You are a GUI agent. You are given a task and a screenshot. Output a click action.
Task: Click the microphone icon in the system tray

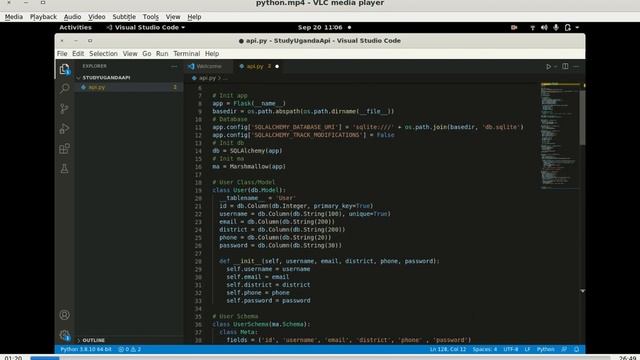tap(556, 27)
